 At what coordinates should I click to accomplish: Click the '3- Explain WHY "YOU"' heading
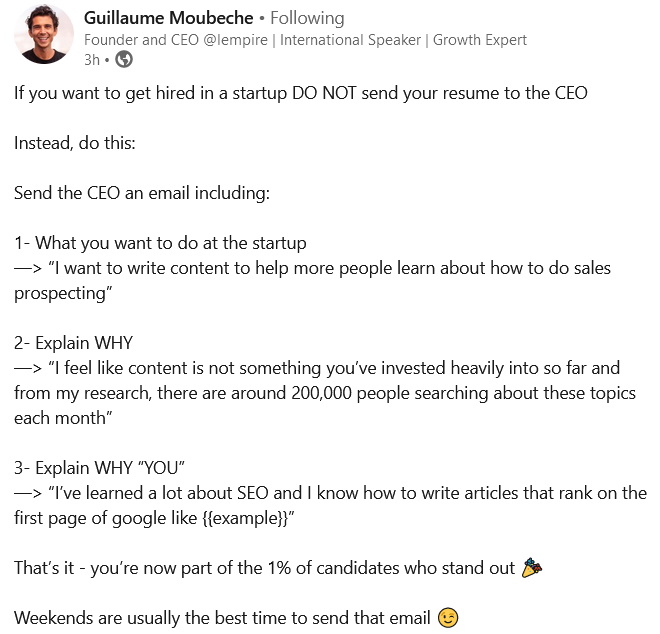point(99,468)
